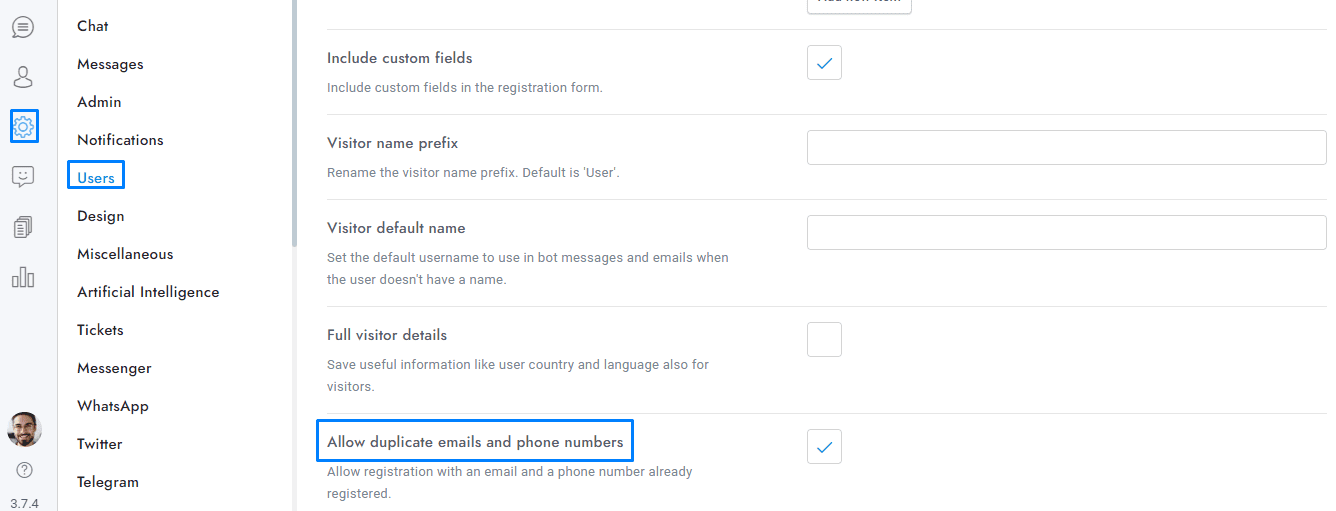Screen dimensions: 1336x511
Task: Open the Telegram settings tab
Action: (x=108, y=482)
